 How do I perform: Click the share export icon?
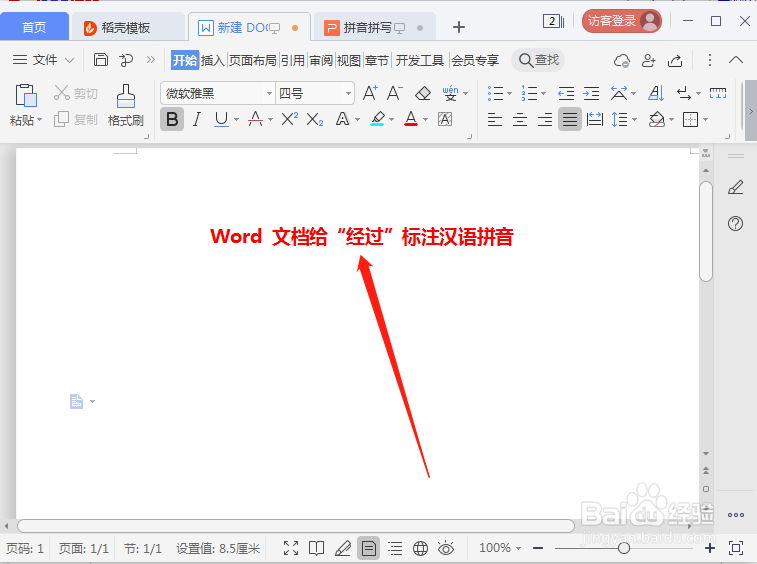(x=675, y=60)
